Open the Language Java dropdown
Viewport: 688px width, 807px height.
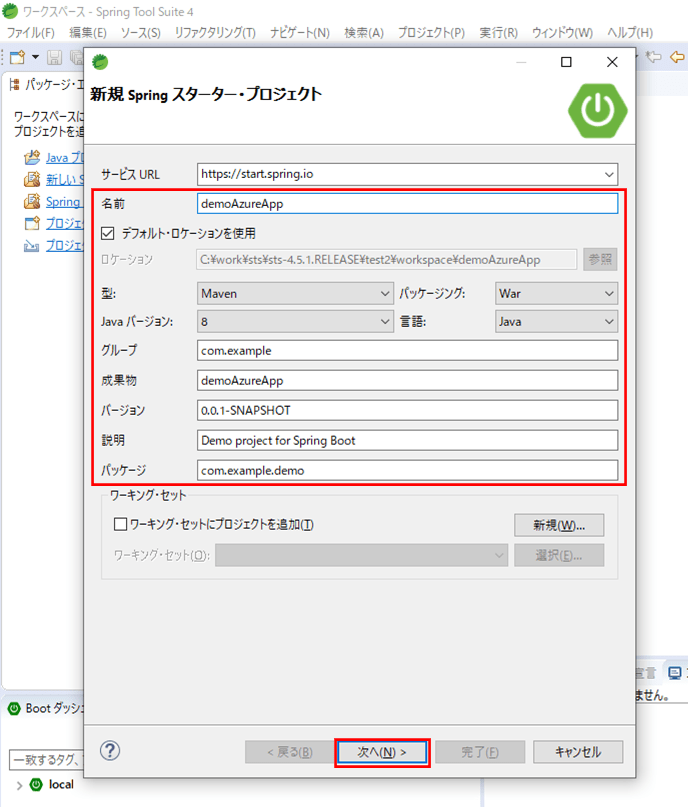click(556, 322)
